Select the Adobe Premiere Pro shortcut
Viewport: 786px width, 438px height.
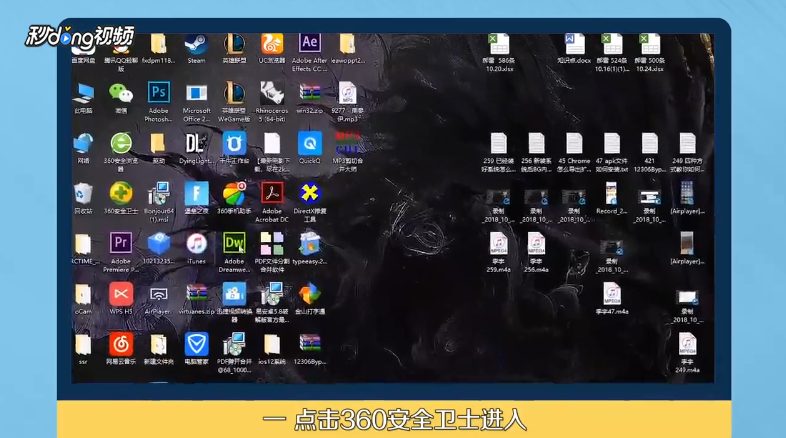pos(121,244)
